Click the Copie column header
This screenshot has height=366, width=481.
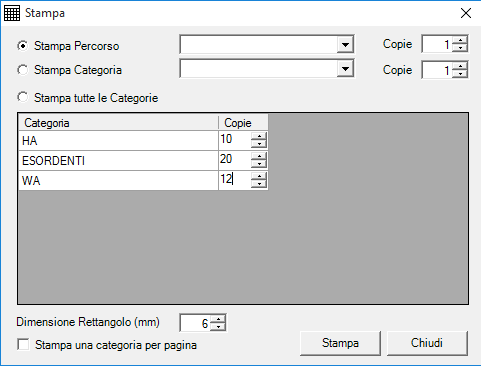coord(243,123)
